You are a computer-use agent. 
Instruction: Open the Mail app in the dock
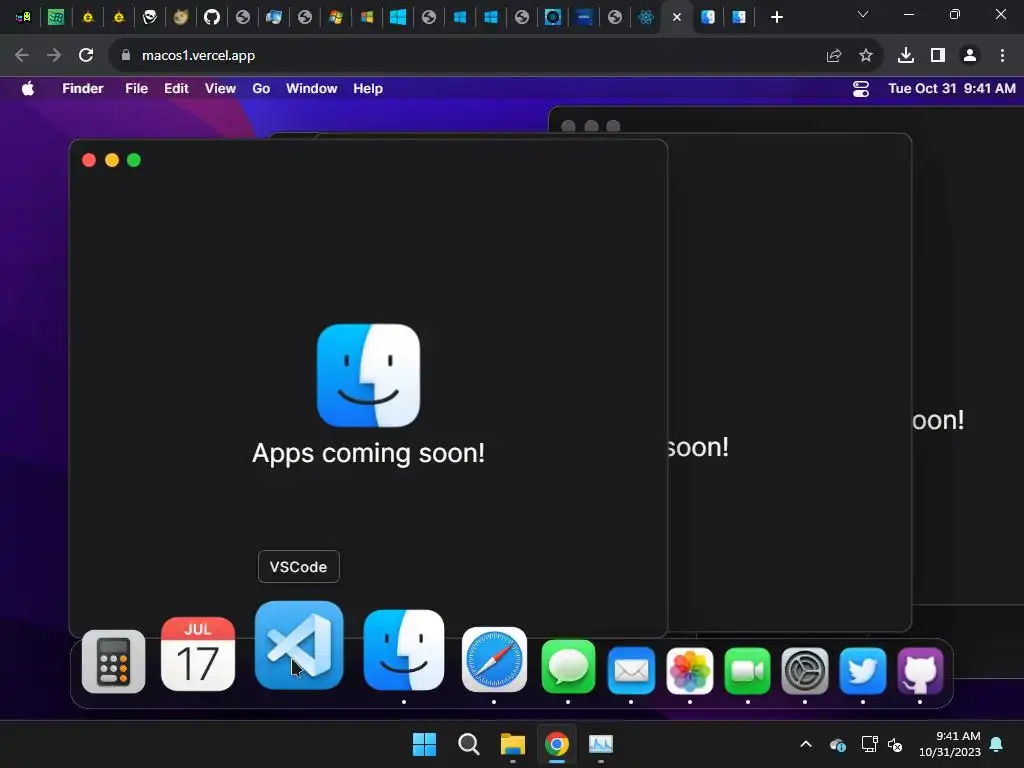(x=632, y=670)
